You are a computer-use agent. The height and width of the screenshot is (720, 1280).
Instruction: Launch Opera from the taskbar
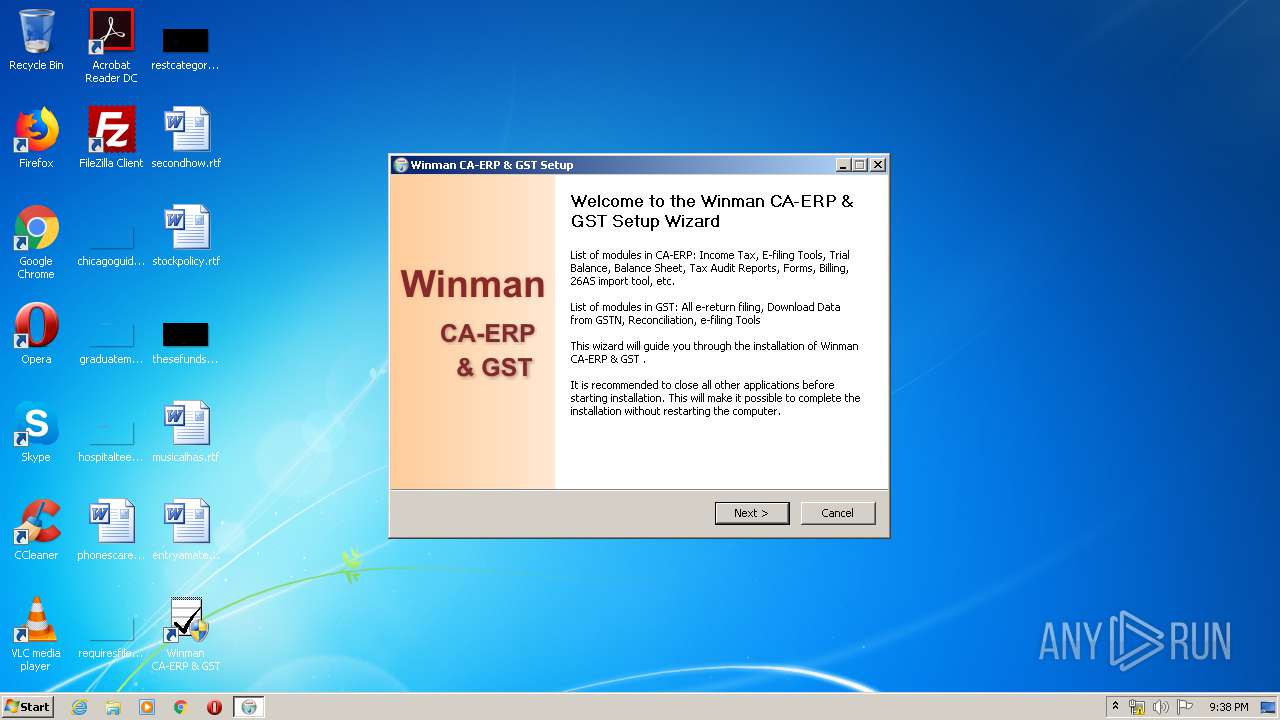pos(214,707)
